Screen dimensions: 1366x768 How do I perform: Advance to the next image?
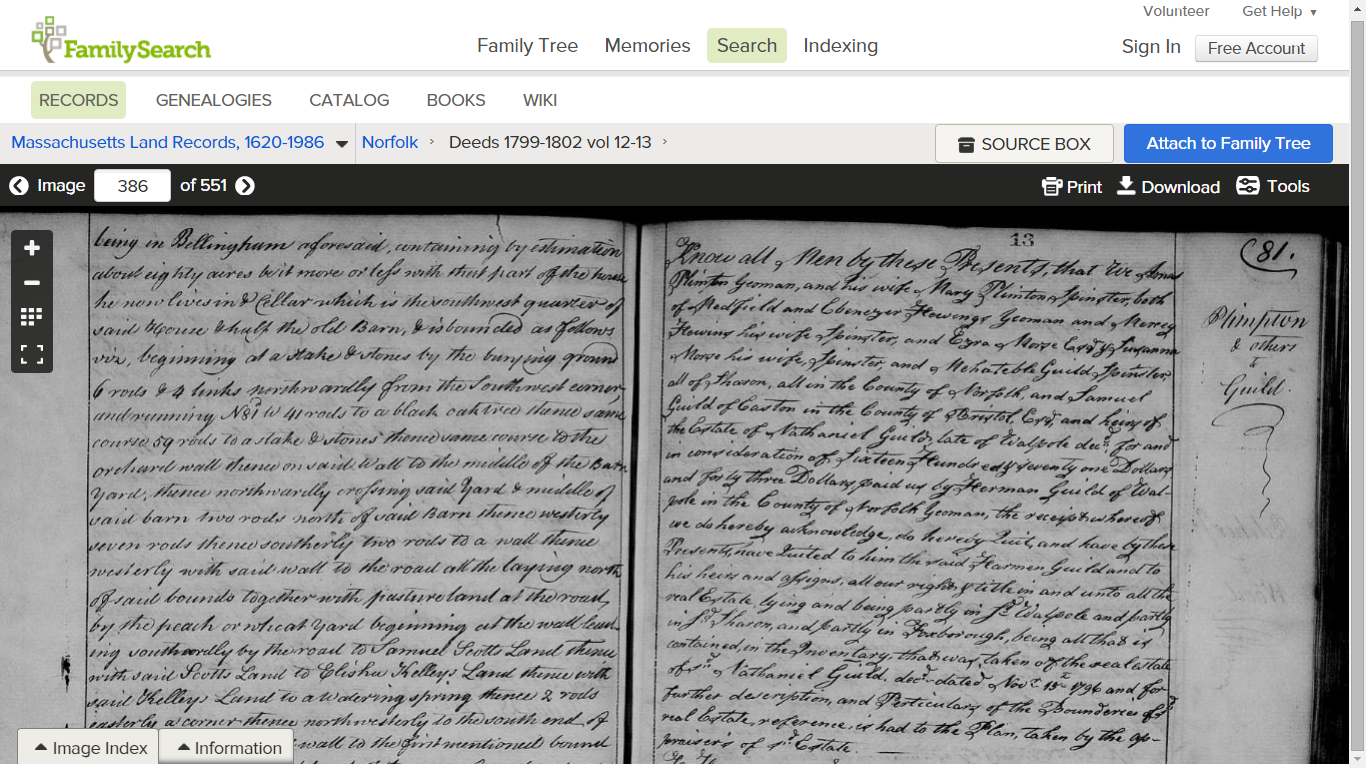click(244, 186)
